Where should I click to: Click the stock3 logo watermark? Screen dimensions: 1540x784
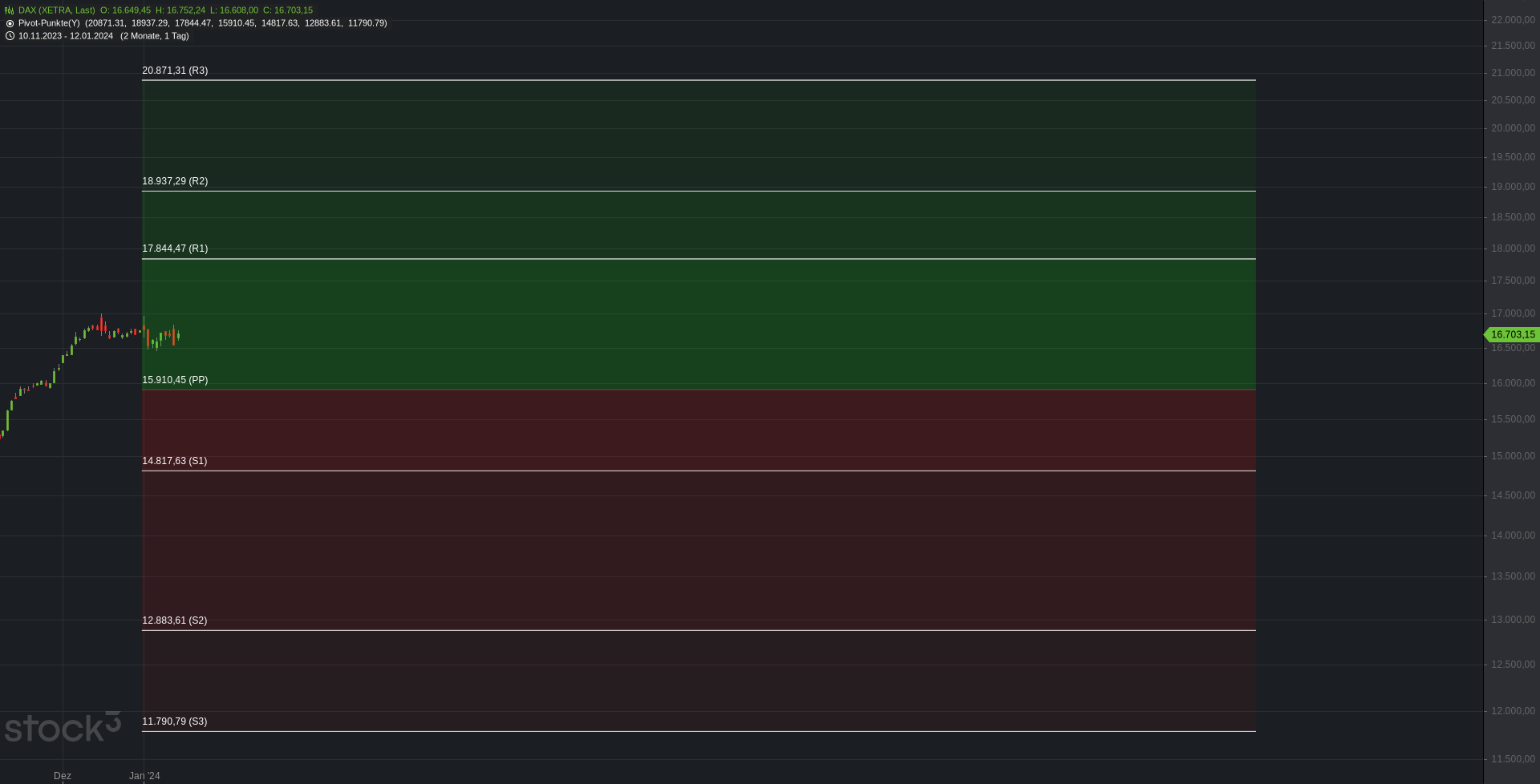point(63,726)
